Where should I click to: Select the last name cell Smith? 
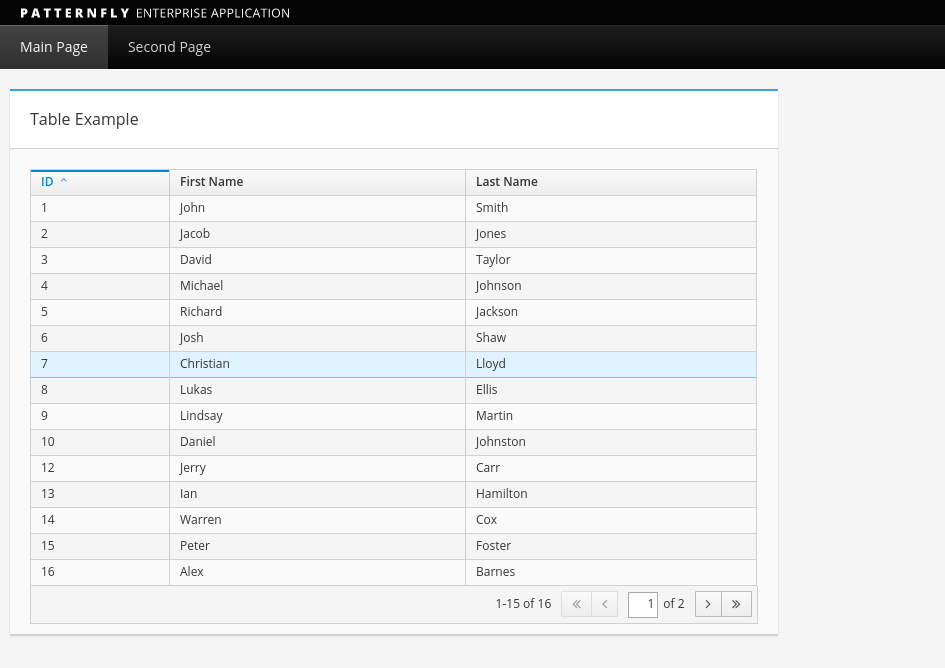pos(611,208)
